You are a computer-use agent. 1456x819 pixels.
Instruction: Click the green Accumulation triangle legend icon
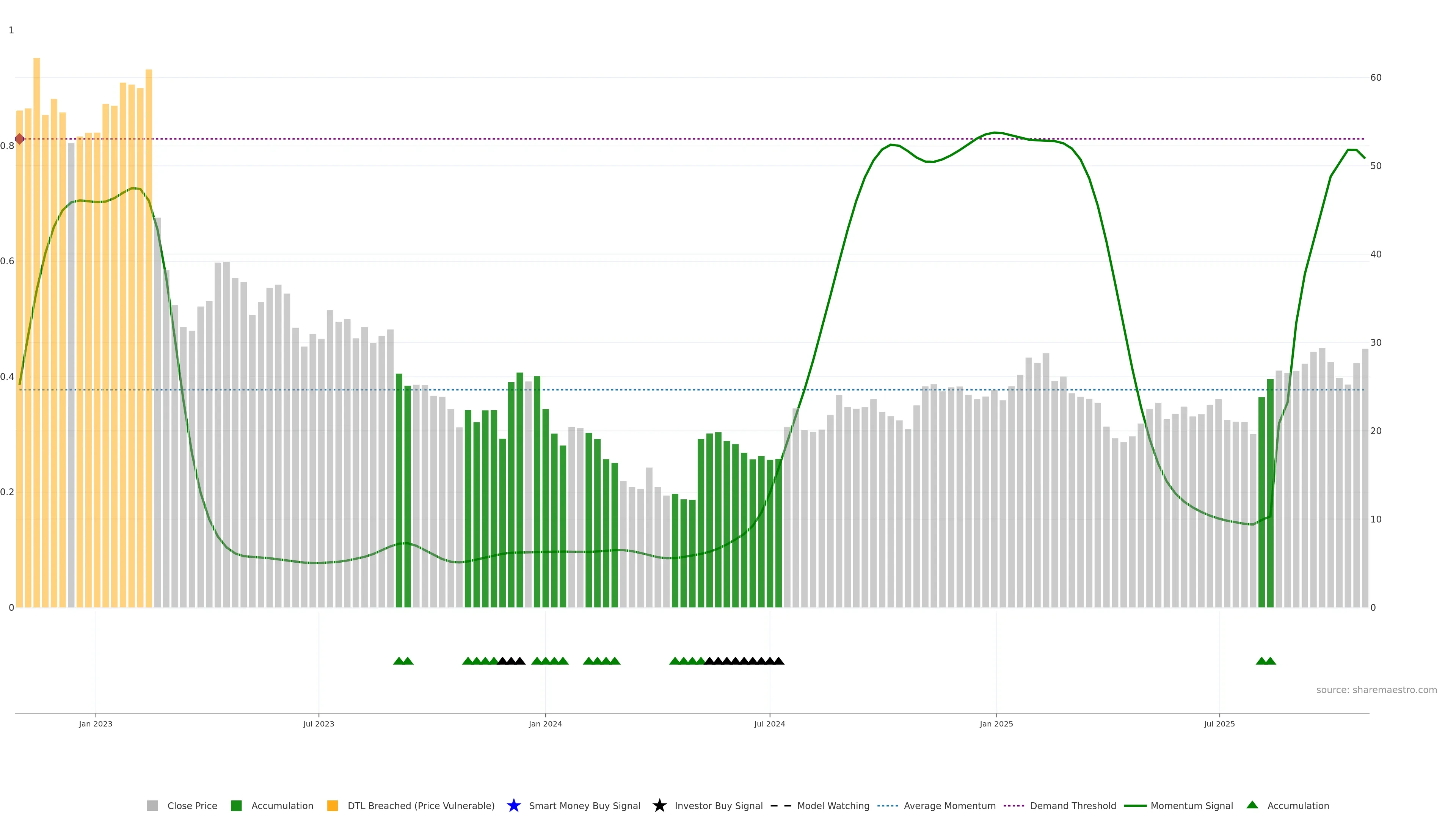pos(1252,805)
